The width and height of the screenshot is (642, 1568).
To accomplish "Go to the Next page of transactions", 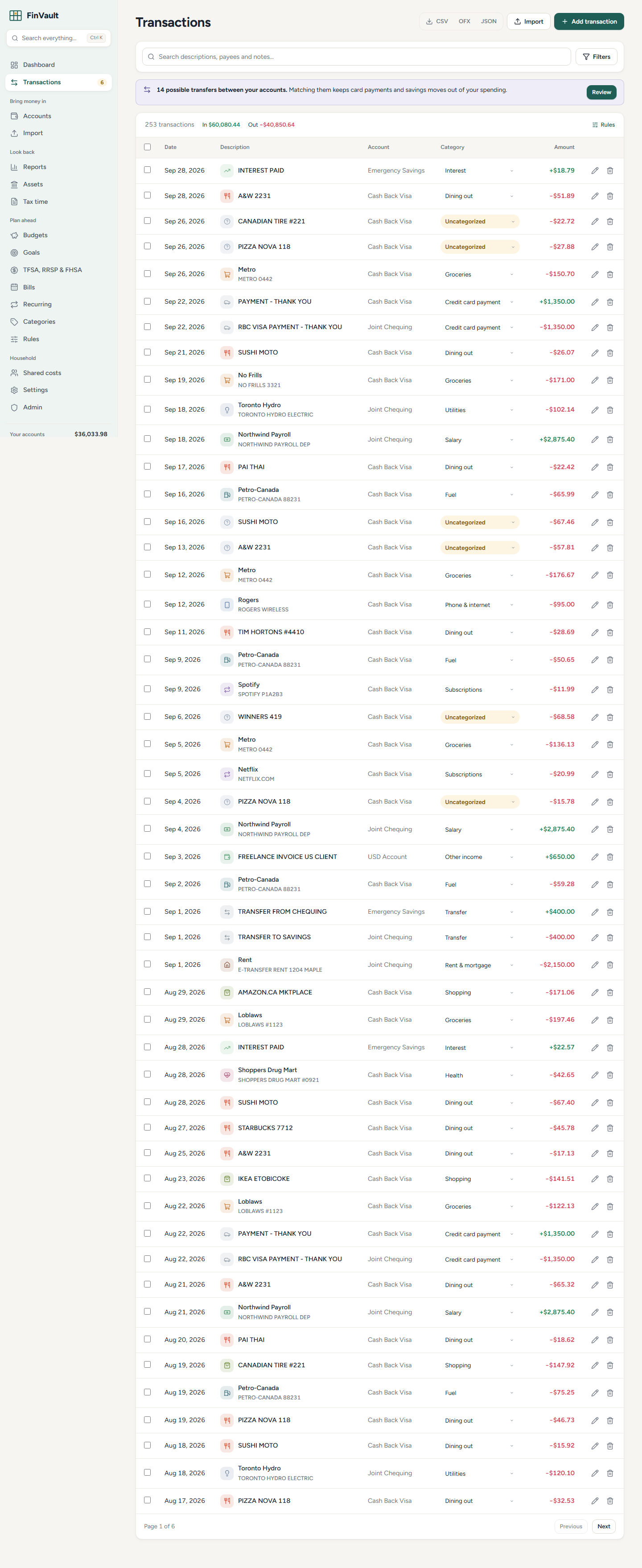I will pyautogui.click(x=604, y=1526).
